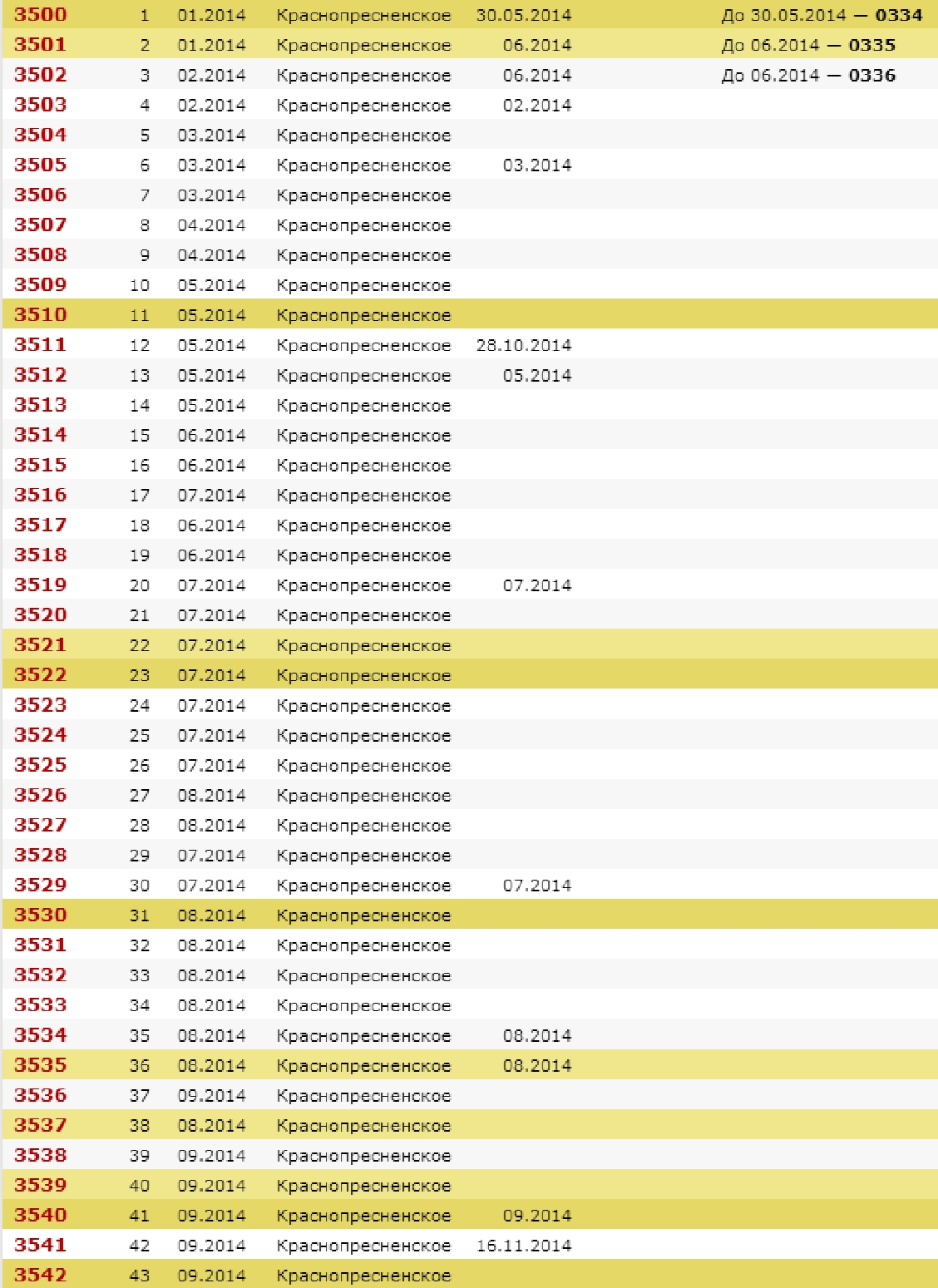Open the 3540 number link
The height and width of the screenshot is (1288, 938).
tap(40, 1215)
